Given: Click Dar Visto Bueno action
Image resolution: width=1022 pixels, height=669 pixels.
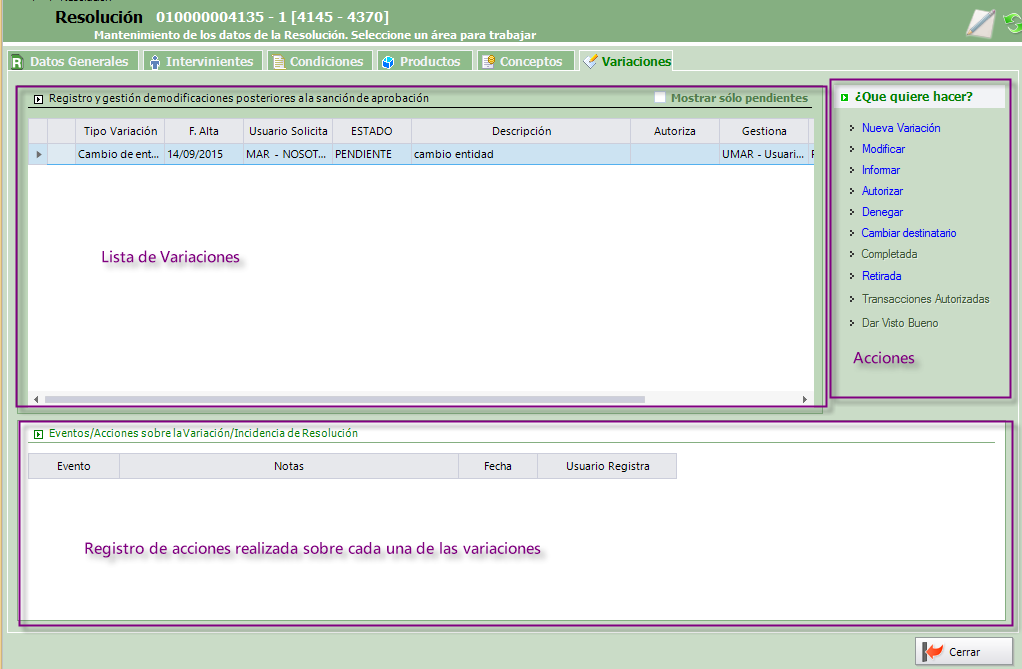Looking at the screenshot, I should point(900,323).
